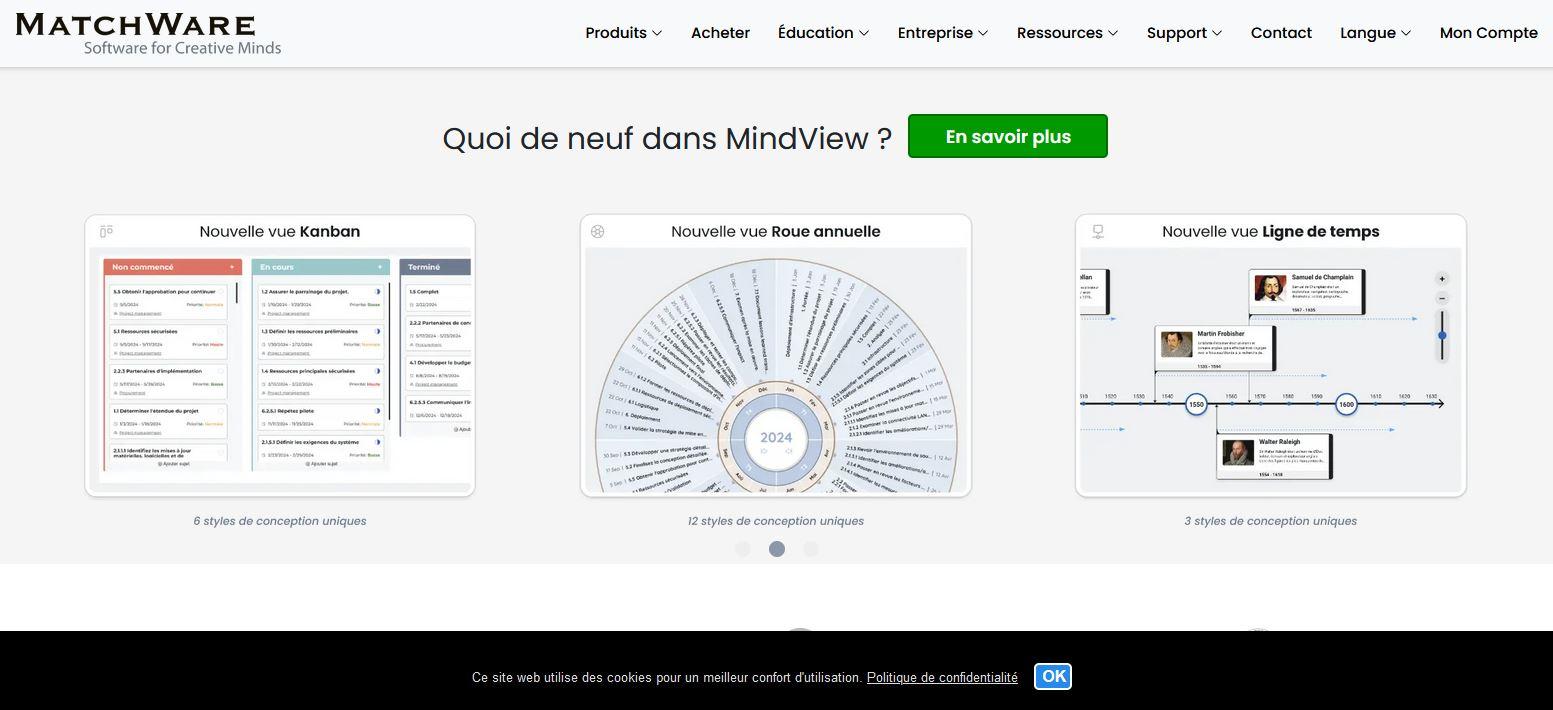Click '12 styles de conception uniques' caption

pyautogui.click(x=776, y=521)
